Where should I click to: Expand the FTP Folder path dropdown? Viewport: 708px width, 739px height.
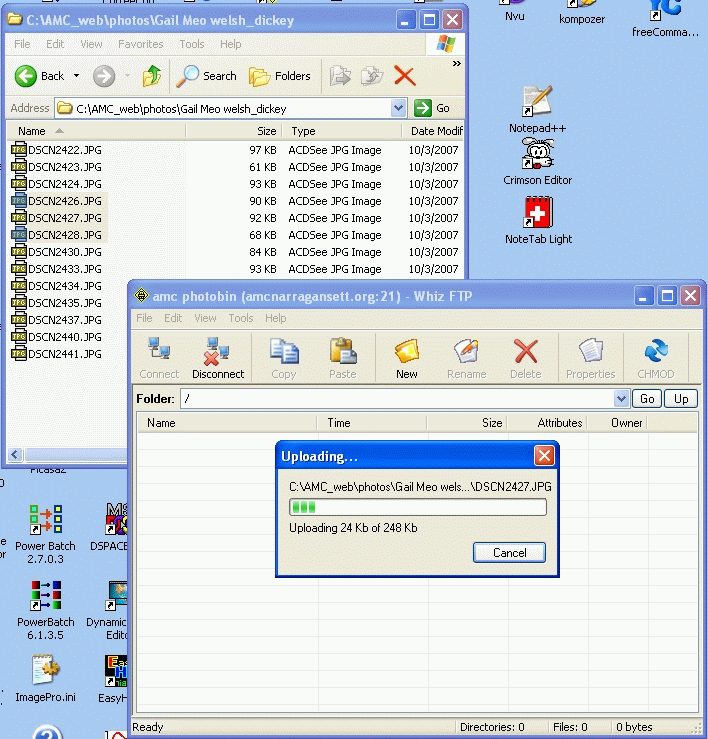(620, 399)
